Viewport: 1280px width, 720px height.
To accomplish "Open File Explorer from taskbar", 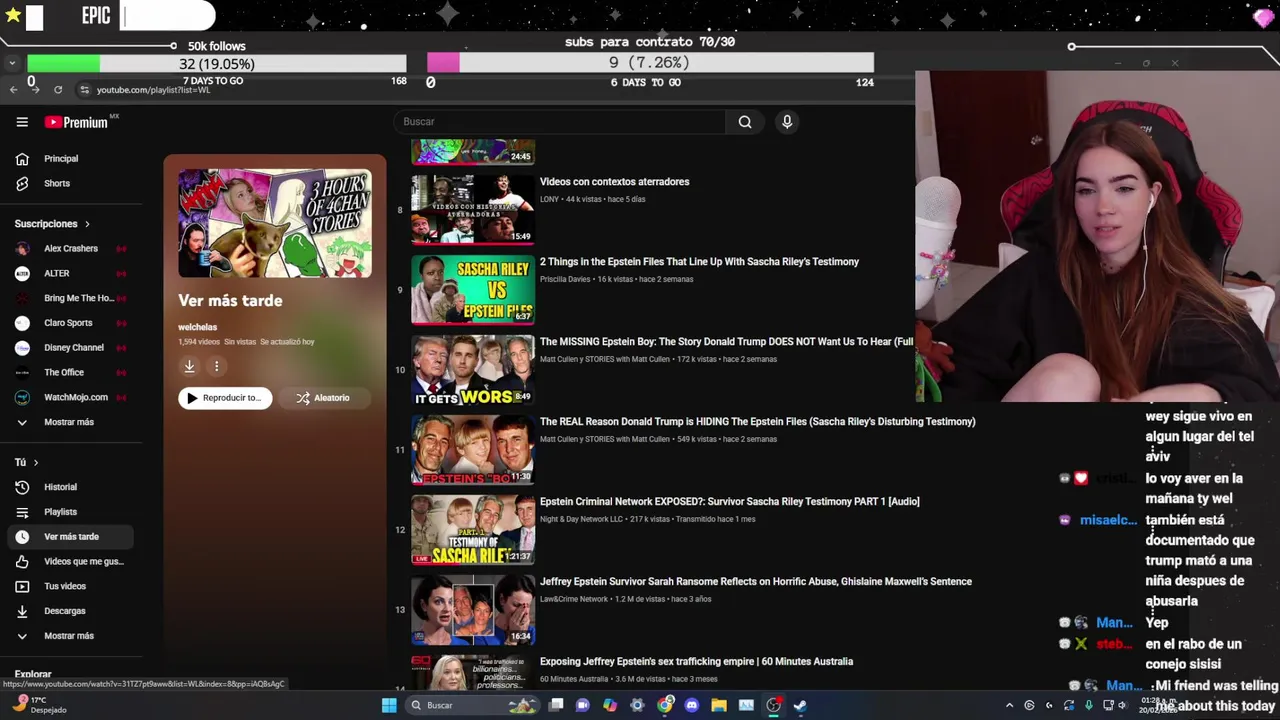I will click(x=718, y=705).
